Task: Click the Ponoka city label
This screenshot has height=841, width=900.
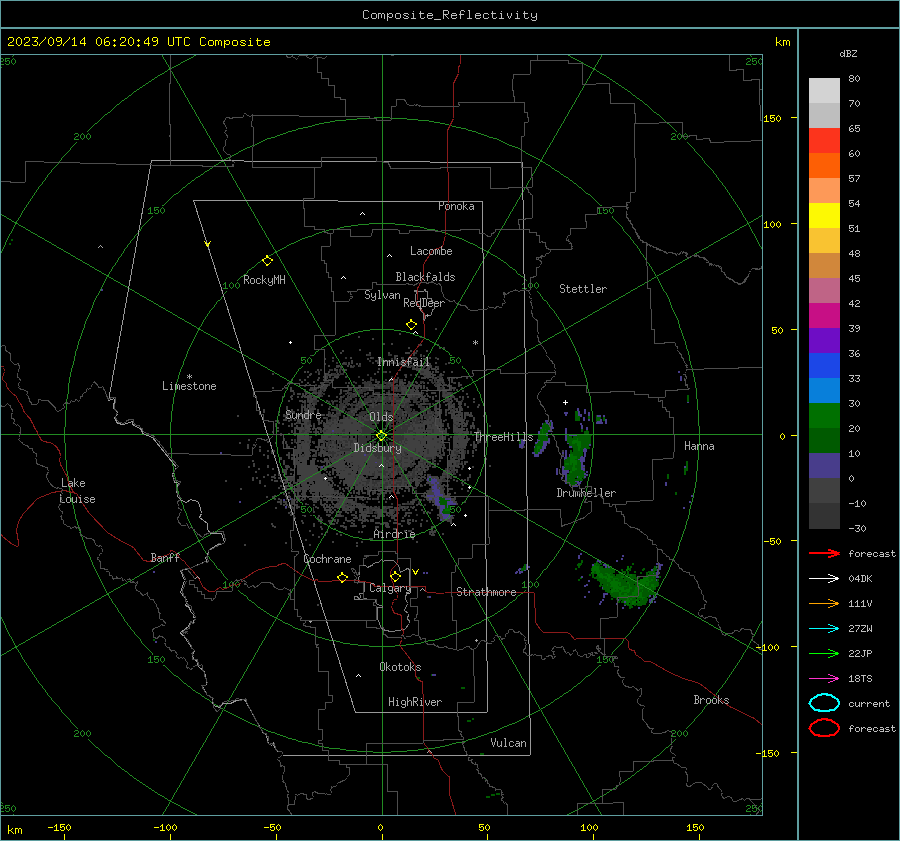Action: point(456,206)
